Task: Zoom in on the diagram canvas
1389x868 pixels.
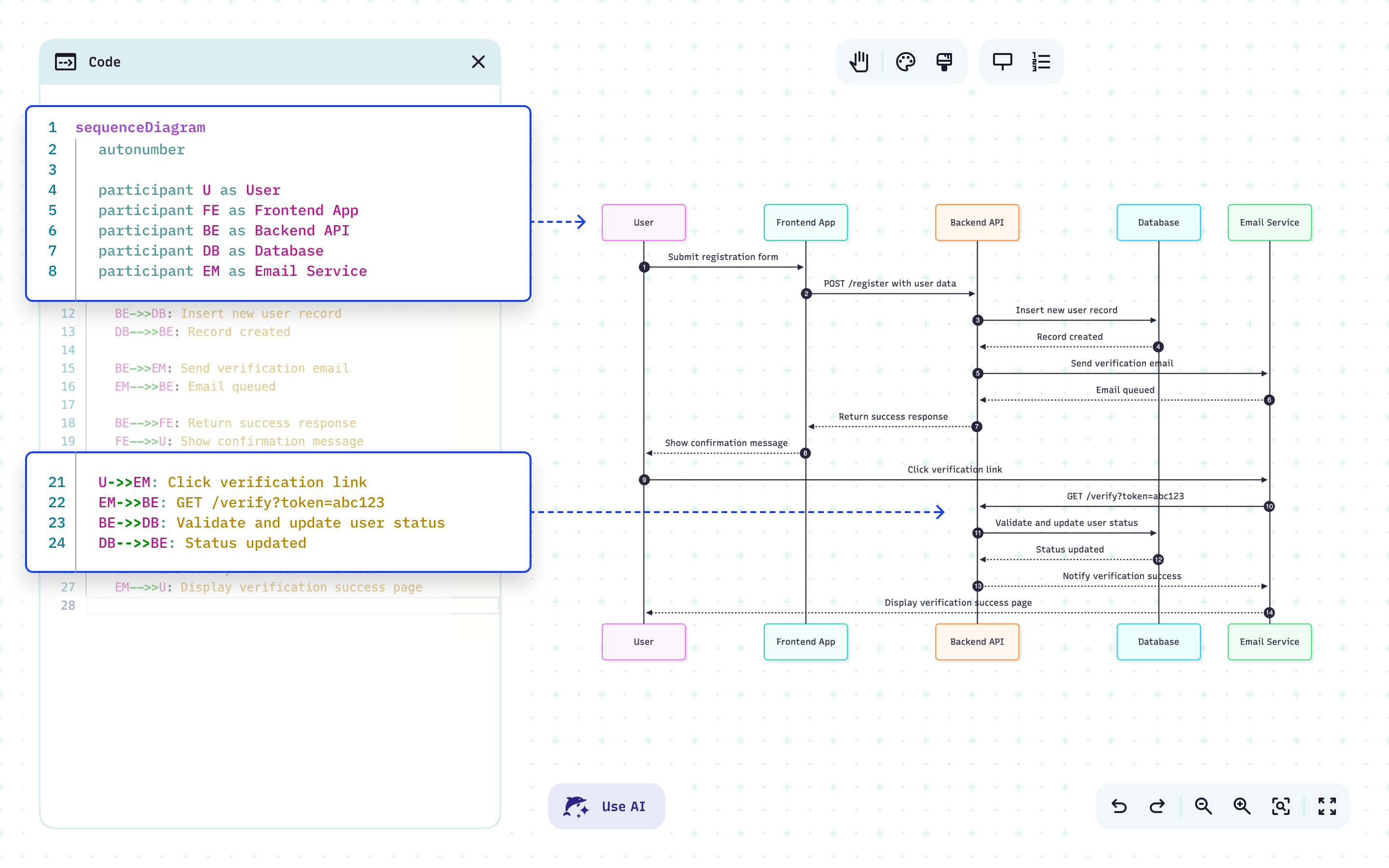Action: coord(1242,806)
